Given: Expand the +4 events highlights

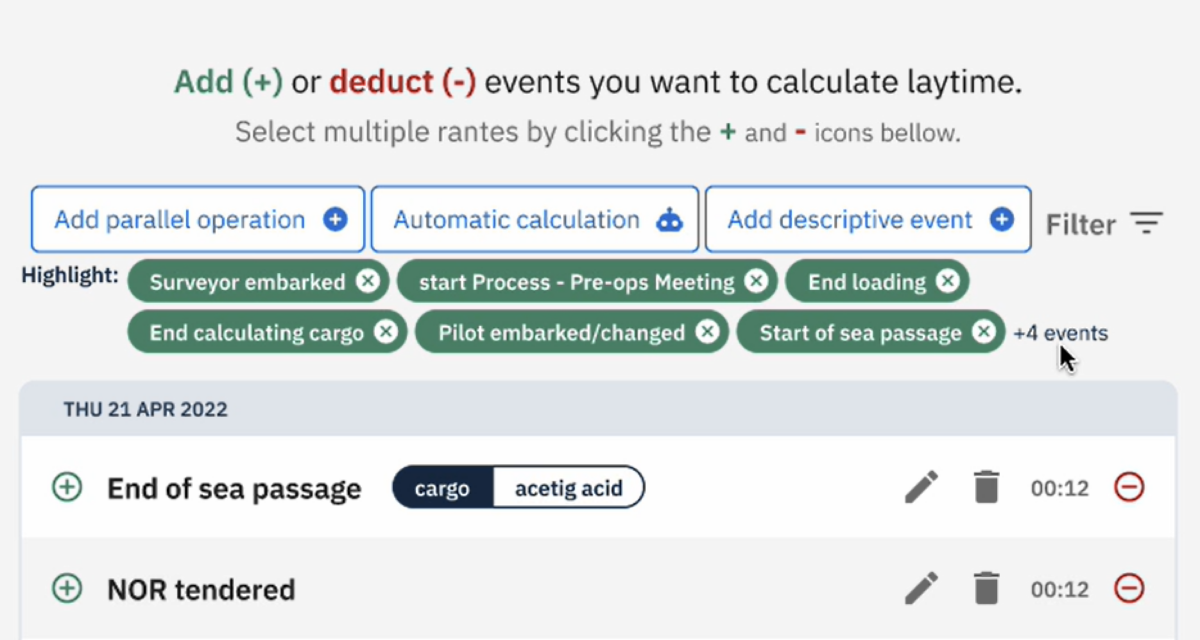Looking at the screenshot, I should (1060, 333).
